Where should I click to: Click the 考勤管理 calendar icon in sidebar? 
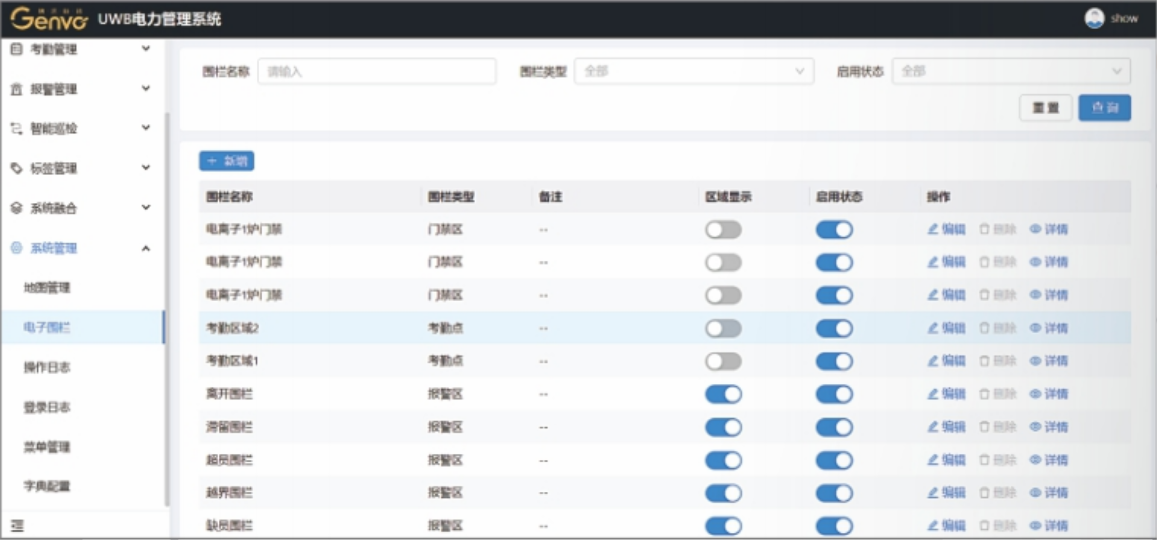[x=17, y=49]
